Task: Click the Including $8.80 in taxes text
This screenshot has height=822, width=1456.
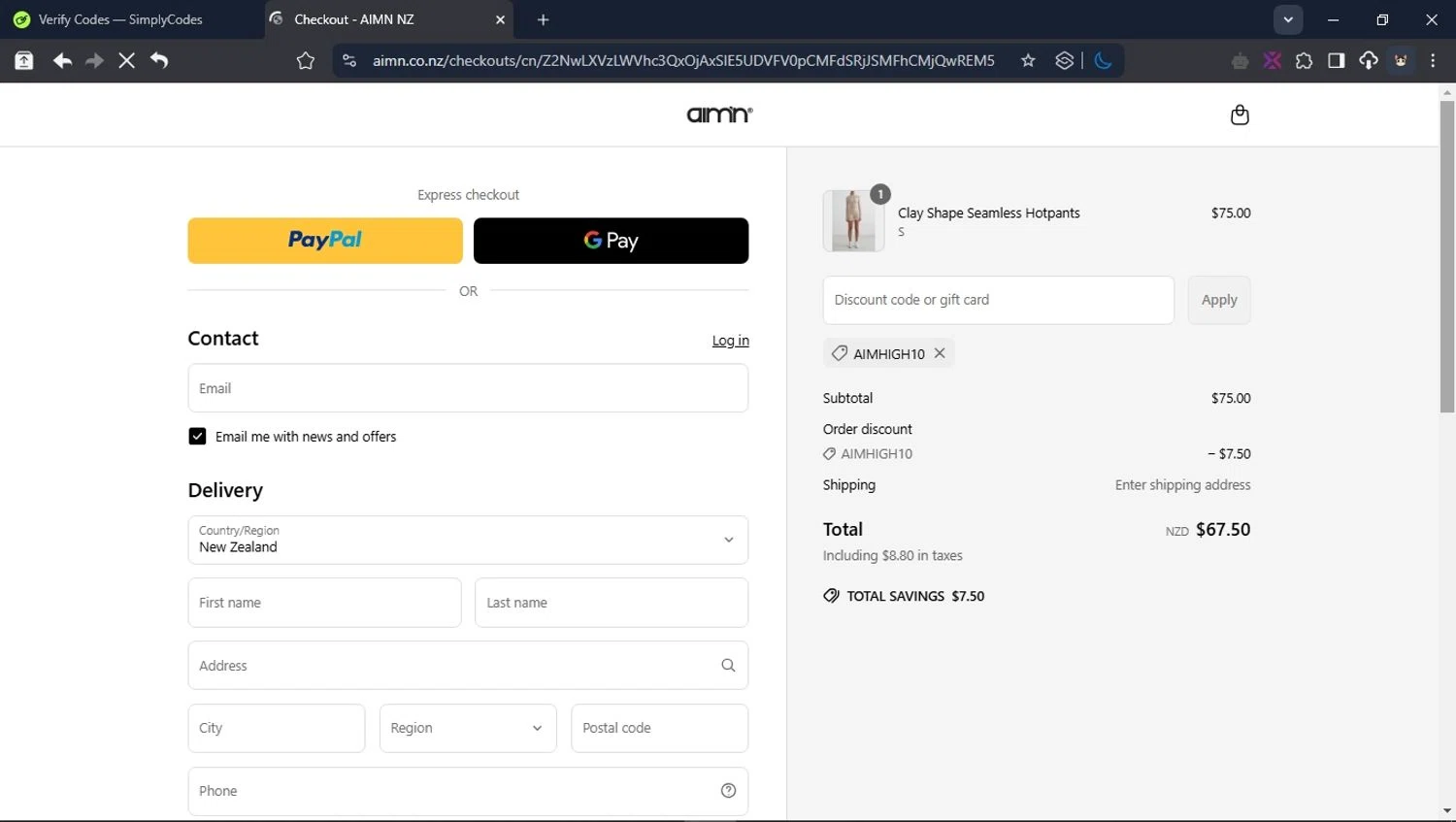Action: click(892, 555)
